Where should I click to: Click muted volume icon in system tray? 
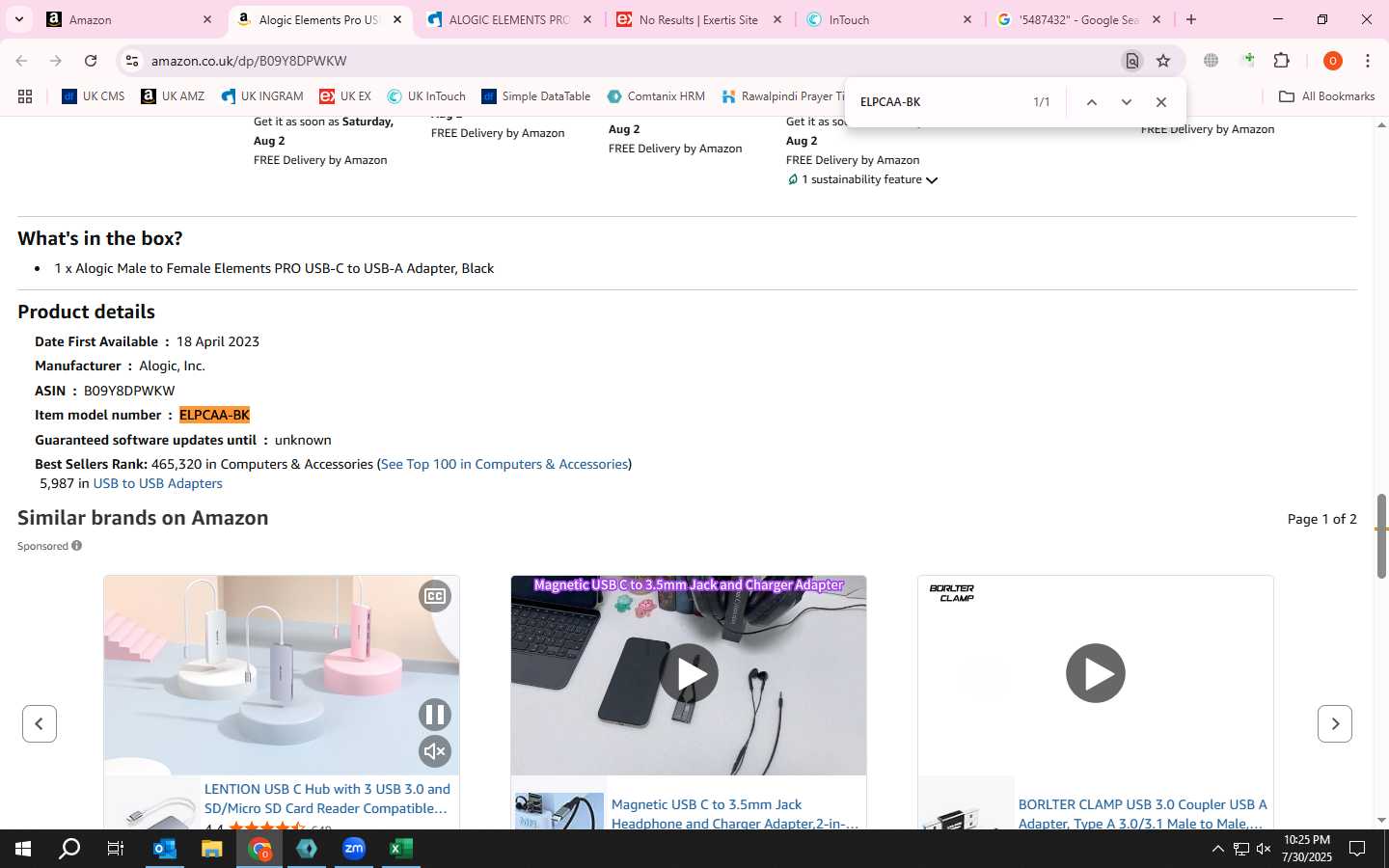click(x=1264, y=849)
